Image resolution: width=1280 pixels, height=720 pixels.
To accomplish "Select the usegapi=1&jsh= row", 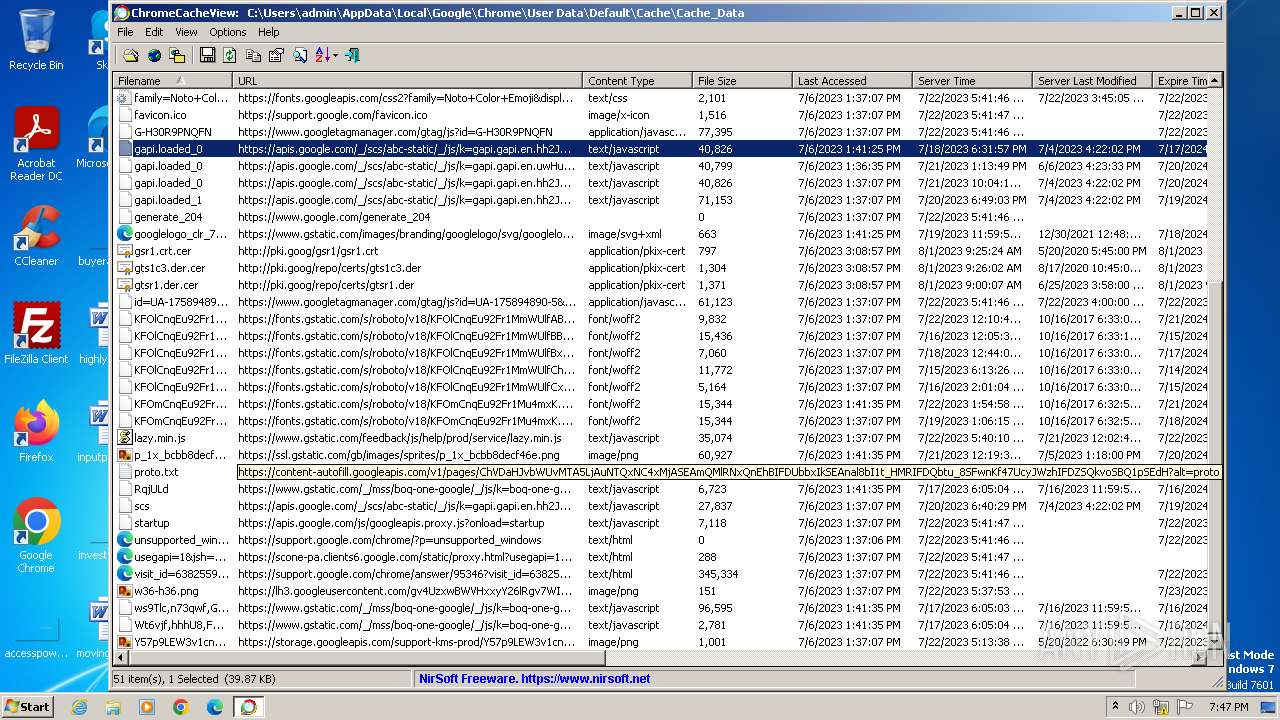I will pos(661,557).
